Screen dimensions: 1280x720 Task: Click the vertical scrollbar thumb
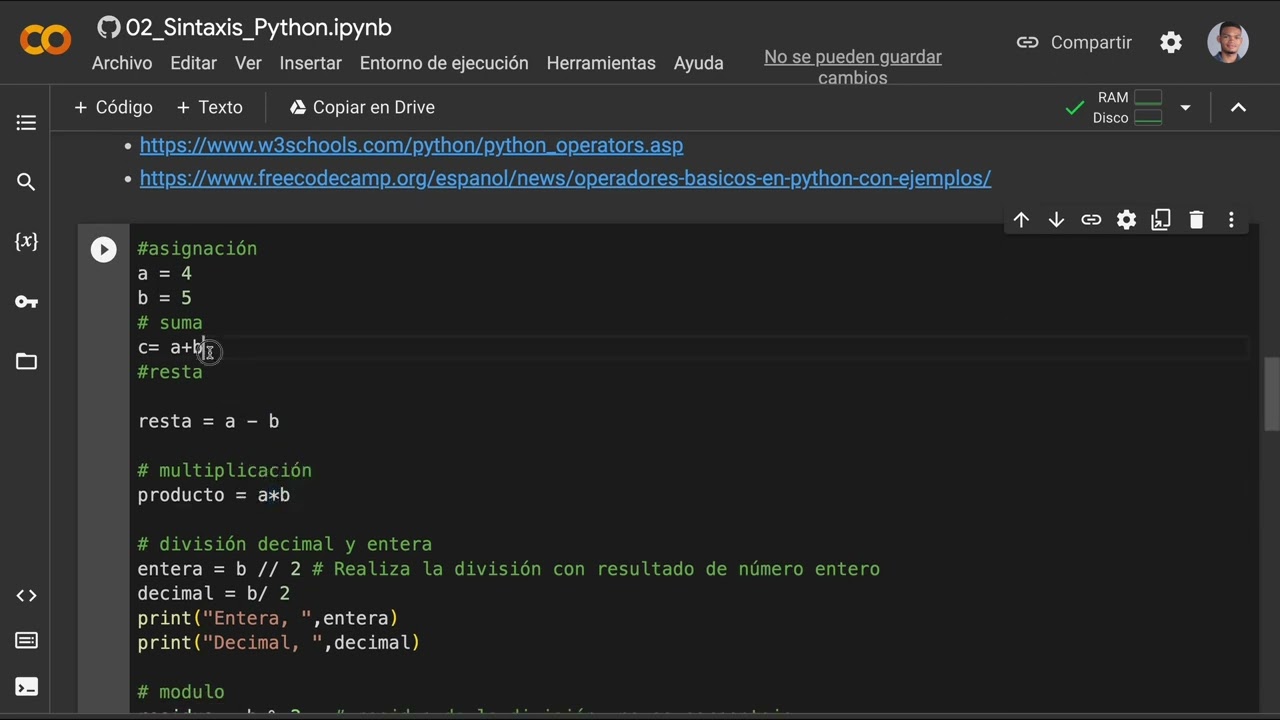coord(1271,394)
